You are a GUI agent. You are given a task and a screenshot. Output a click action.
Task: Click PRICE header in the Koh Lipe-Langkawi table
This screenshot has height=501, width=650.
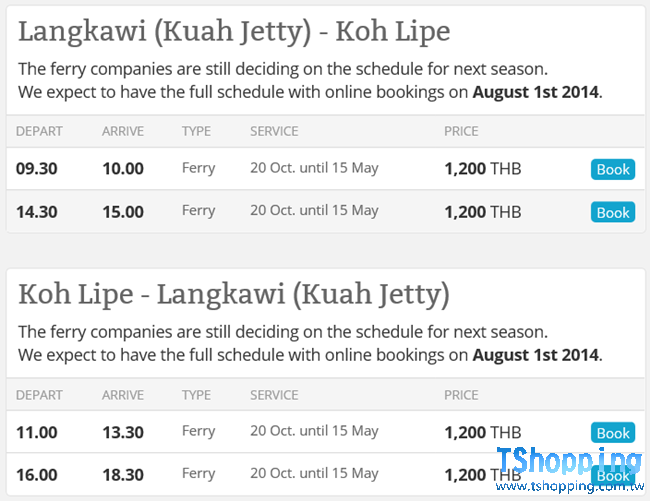click(x=461, y=395)
